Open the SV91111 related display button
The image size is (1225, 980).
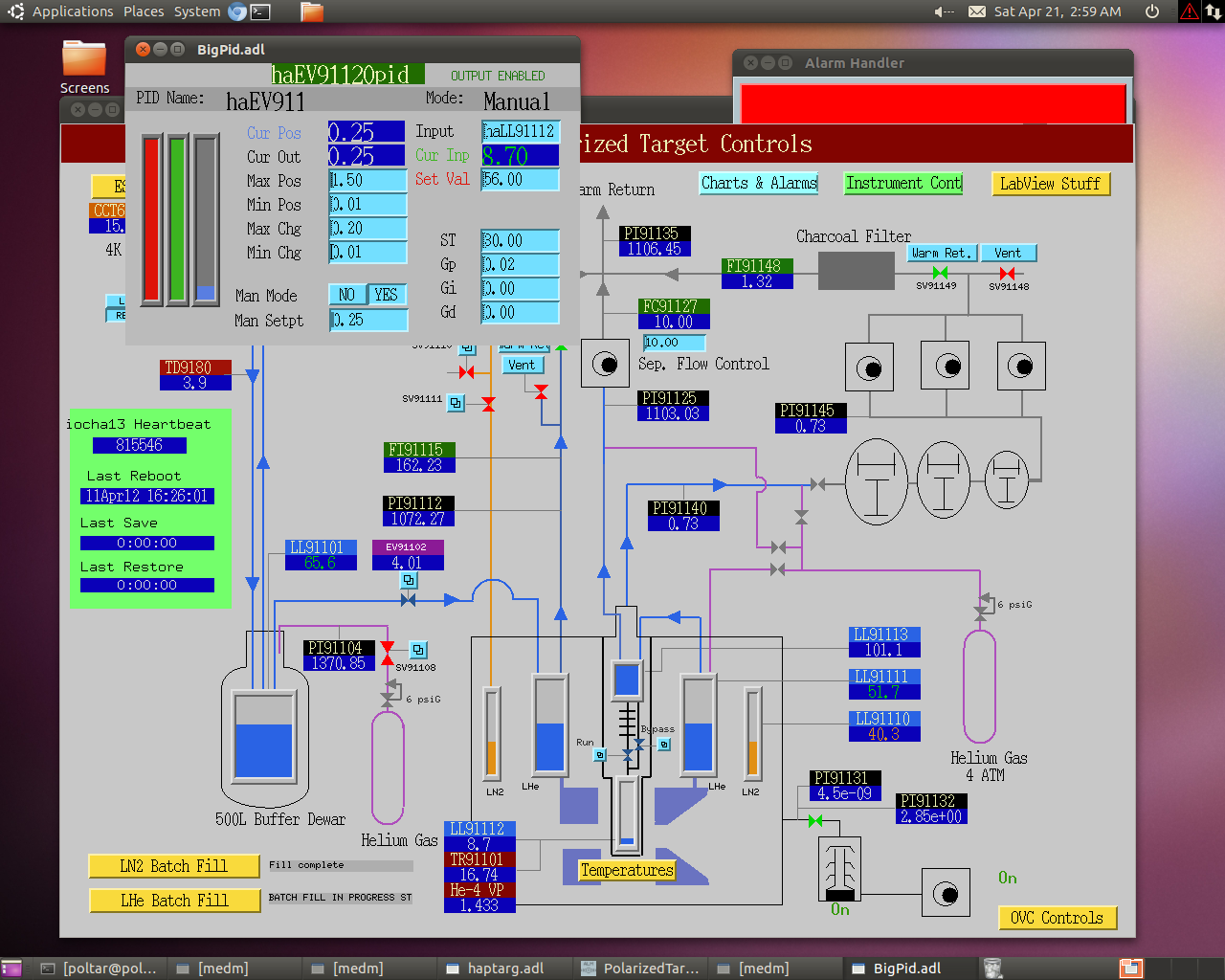tap(457, 403)
